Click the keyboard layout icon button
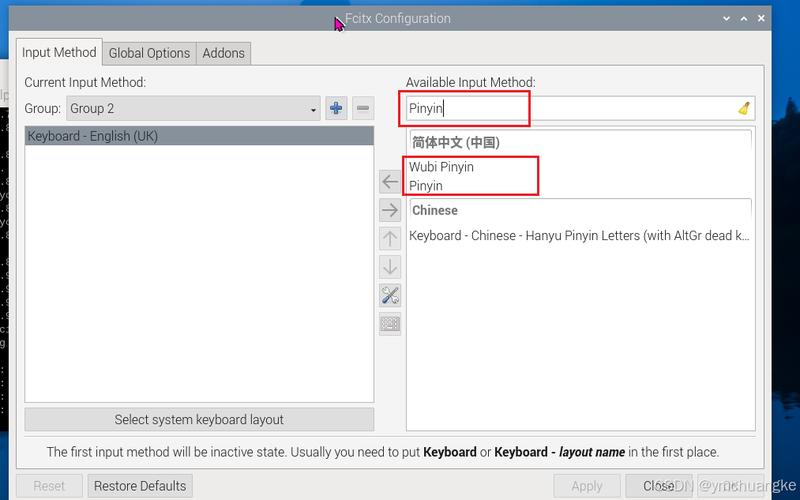This screenshot has width=800, height=500. [x=390, y=324]
